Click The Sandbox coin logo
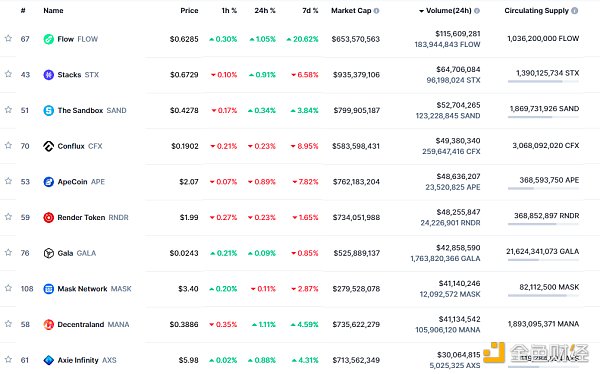The width and height of the screenshot is (600, 374). pyautogui.click(x=49, y=111)
